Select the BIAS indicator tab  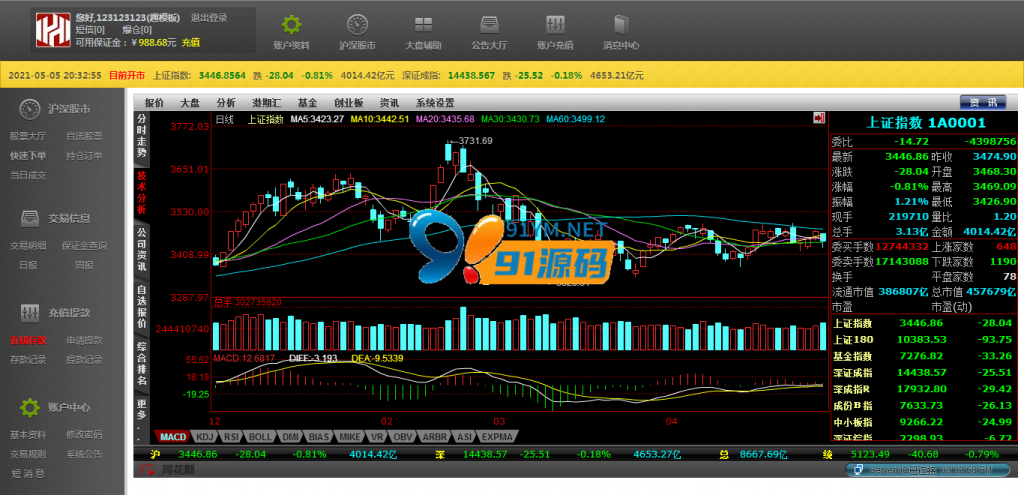(319, 436)
